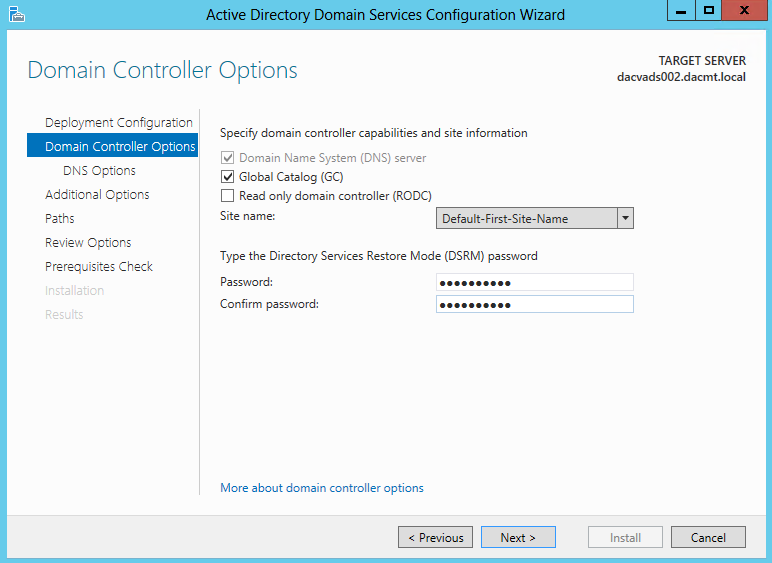Open the Site name dropdown arrow
Viewport: 772px width, 563px height.
click(625, 218)
